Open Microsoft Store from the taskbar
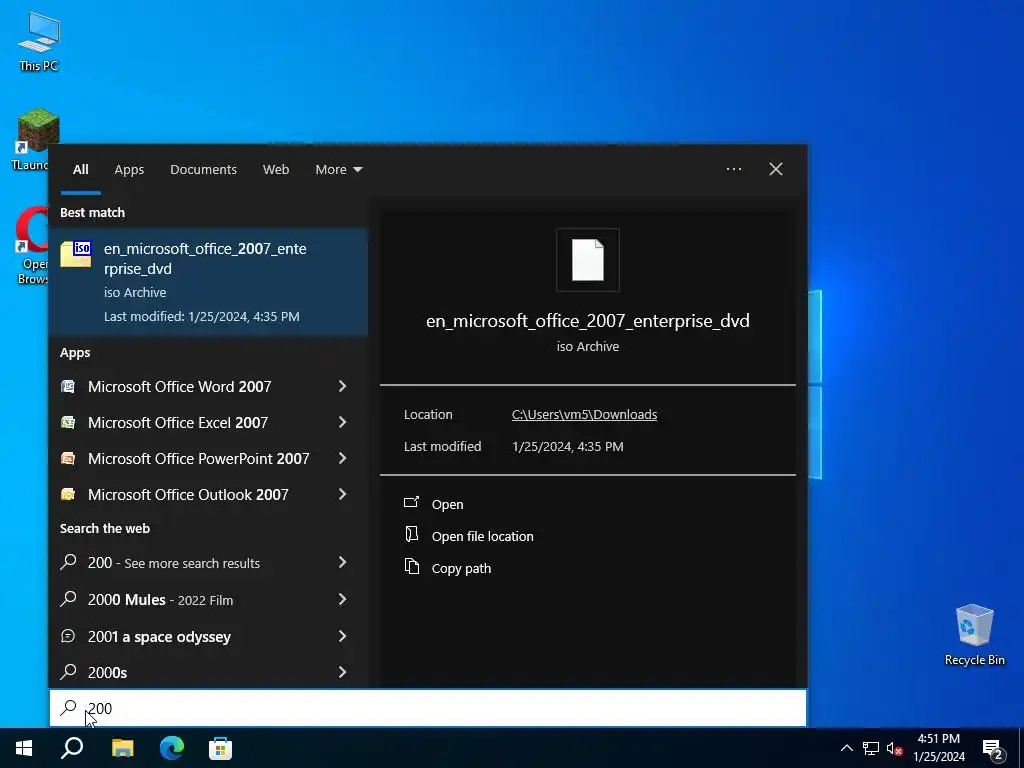 coord(220,748)
